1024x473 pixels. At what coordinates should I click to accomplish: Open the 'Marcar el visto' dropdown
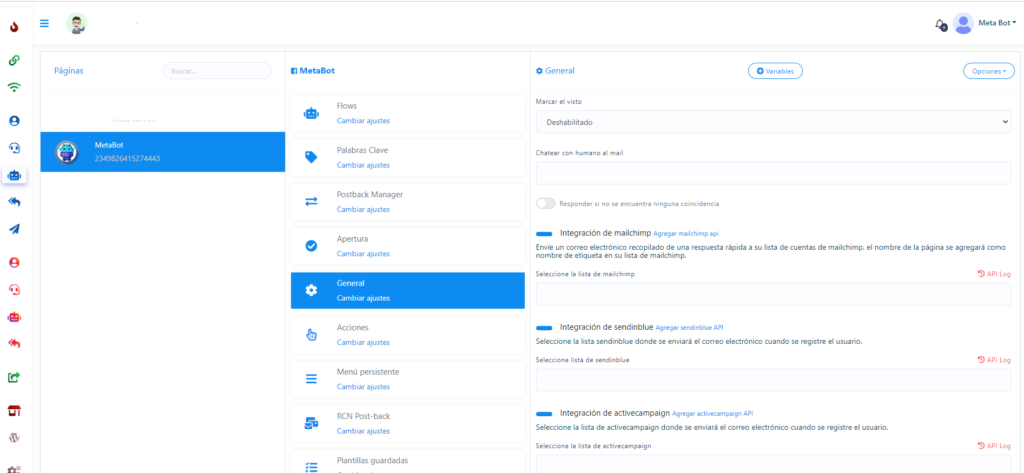coord(773,122)
